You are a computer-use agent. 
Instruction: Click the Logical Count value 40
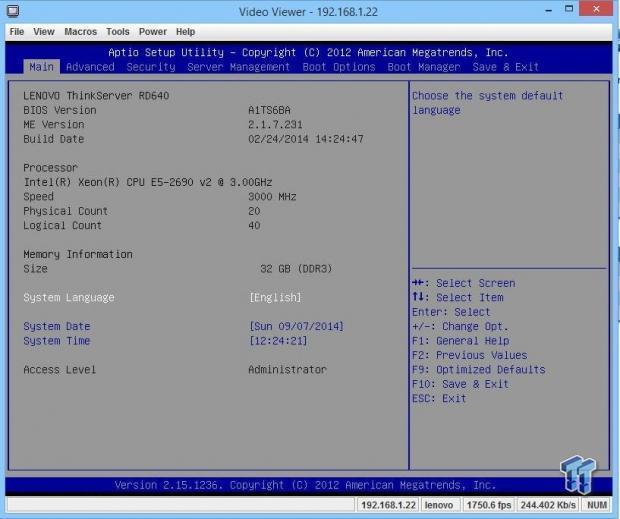(254, 225)
